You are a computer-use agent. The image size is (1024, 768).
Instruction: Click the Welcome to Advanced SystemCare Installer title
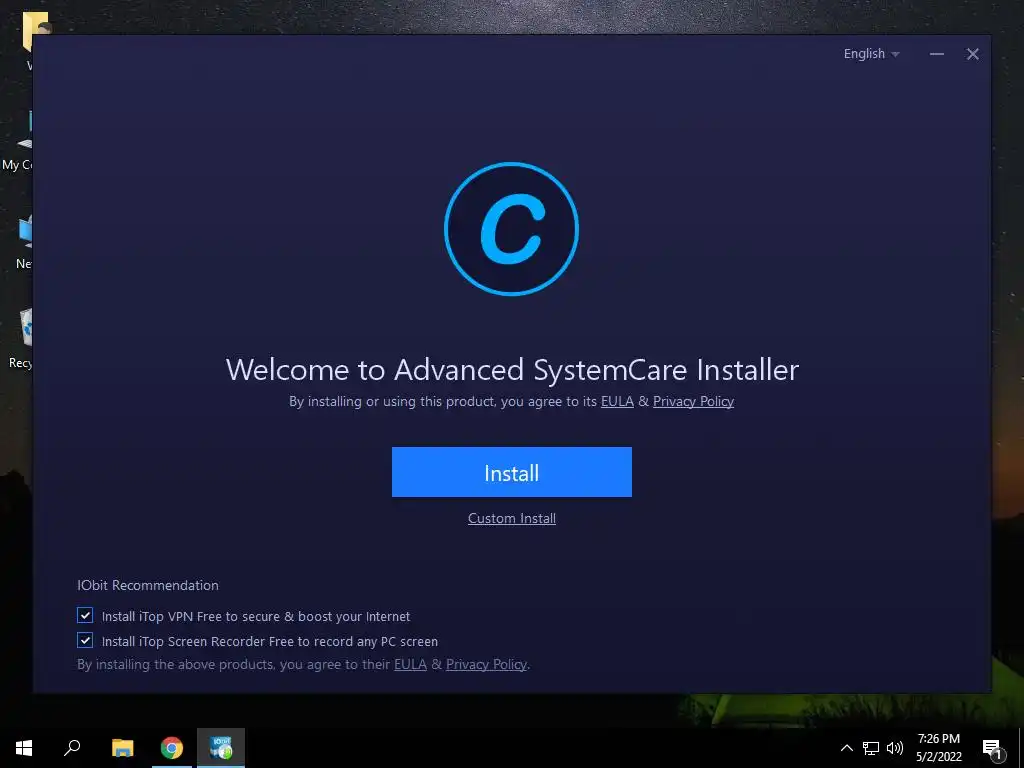[x=512, y=370]
